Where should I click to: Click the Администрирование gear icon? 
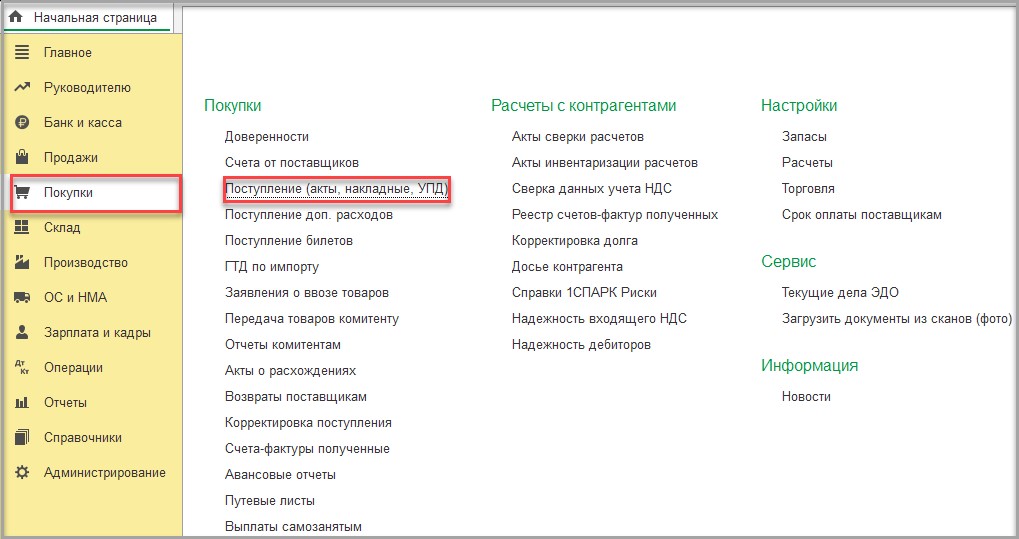[x=22, y=472]
